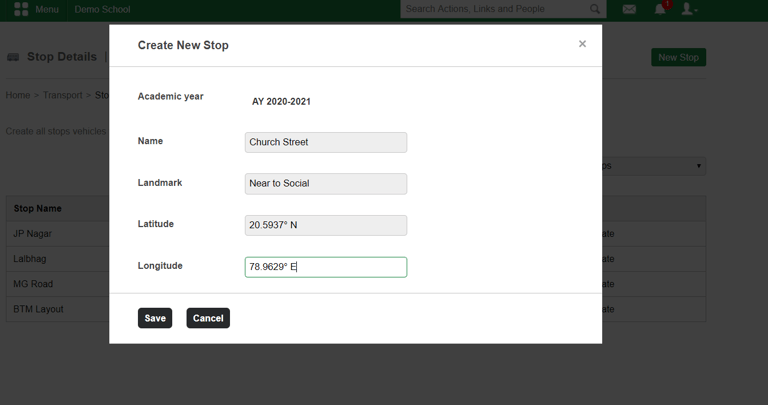
Task: Open the Menu grid icon
Action: (x=21, y=9)
